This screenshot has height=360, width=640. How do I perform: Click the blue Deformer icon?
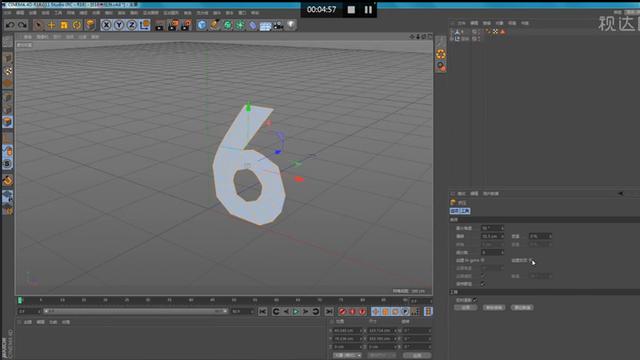[x=253, y=25]
